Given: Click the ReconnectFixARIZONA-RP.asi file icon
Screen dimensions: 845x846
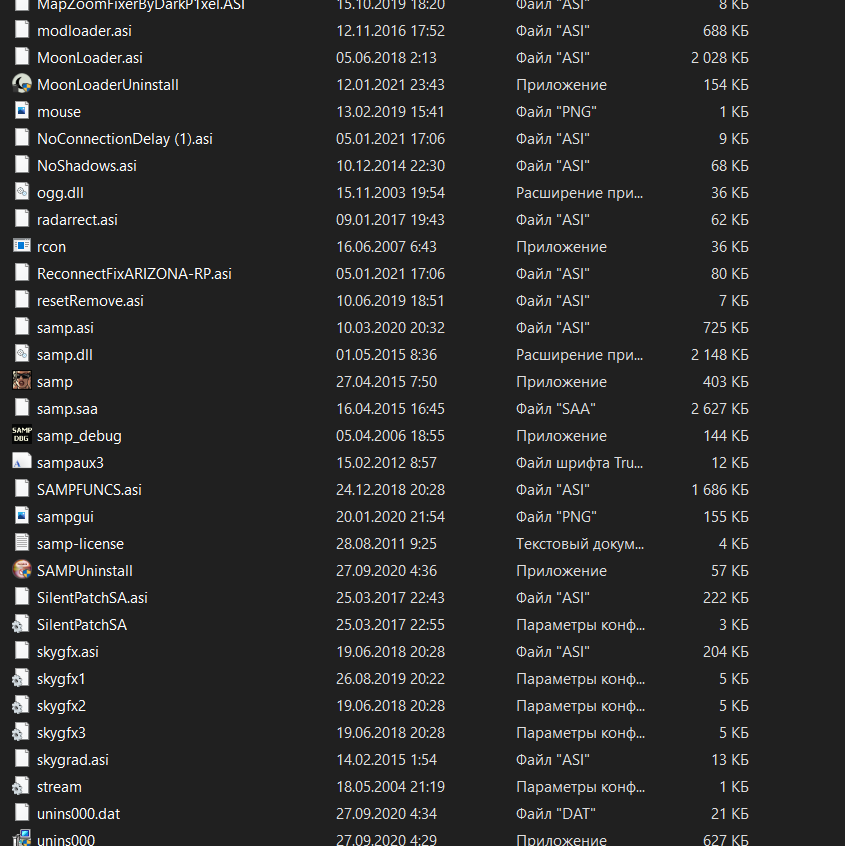Looking at the screenshot, I should coord(22,272).
